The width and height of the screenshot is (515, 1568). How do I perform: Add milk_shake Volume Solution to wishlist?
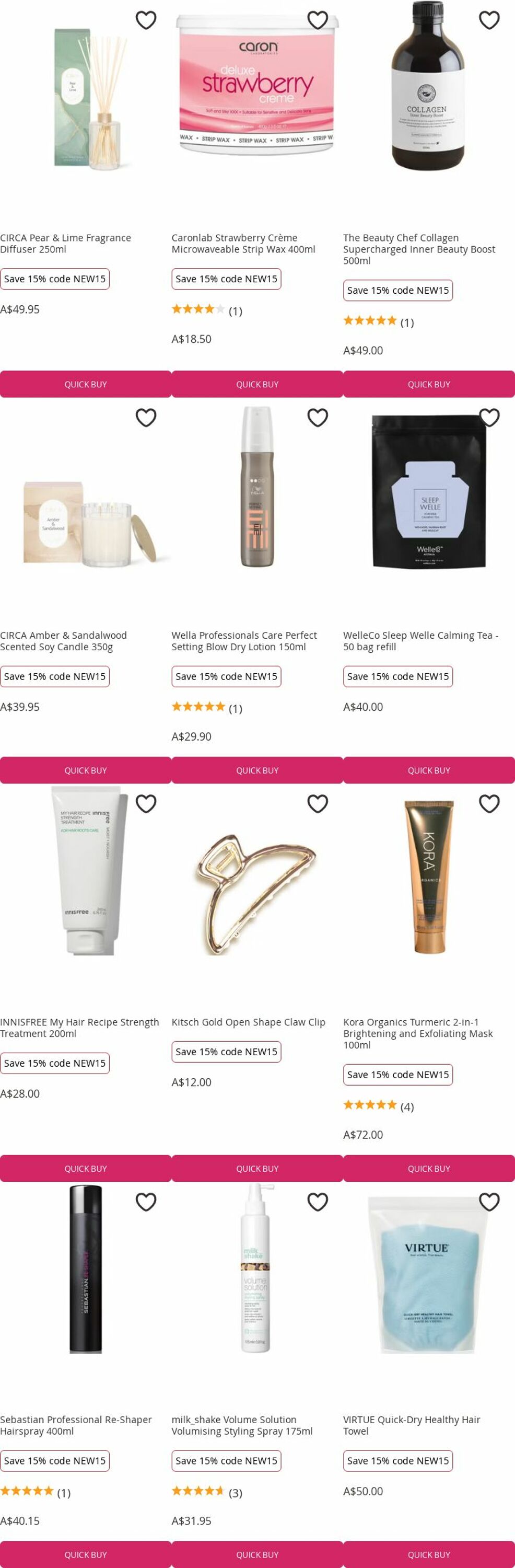318,1202
